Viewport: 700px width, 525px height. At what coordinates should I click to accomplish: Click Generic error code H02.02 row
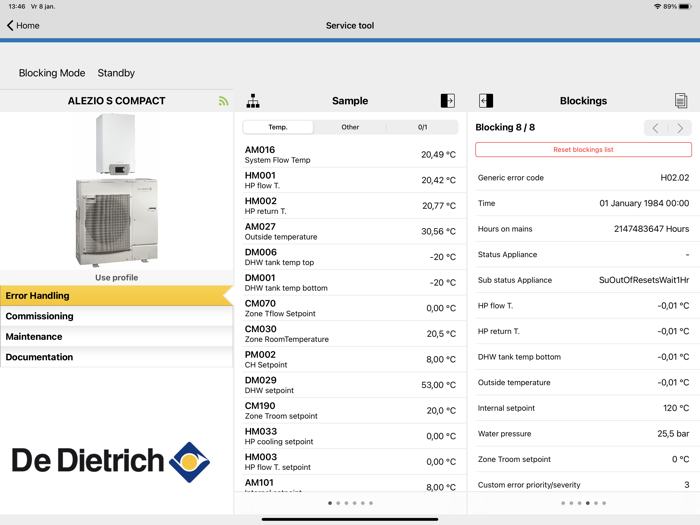pyautogui.click(x=583, y=178)
